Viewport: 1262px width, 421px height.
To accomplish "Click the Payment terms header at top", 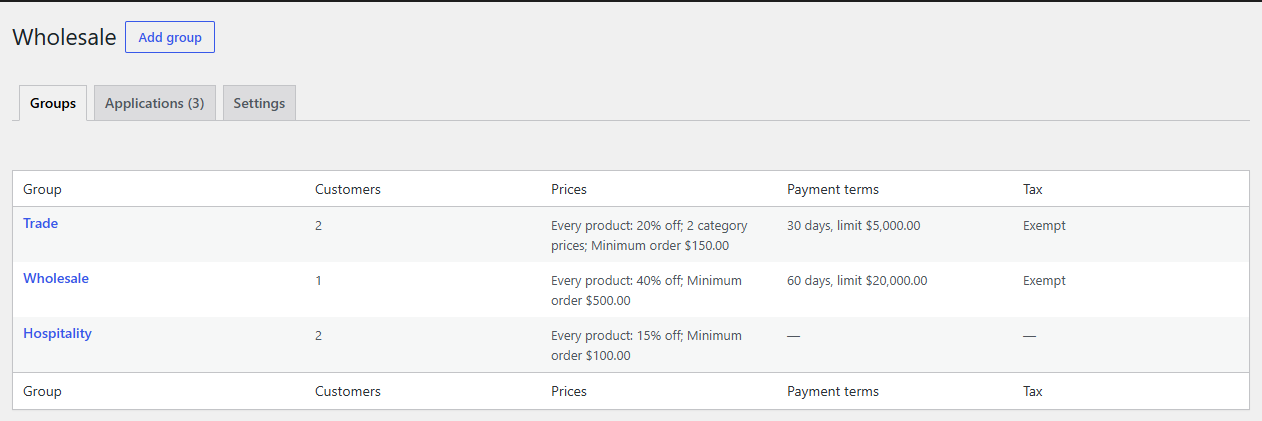I will click(832, 189).
